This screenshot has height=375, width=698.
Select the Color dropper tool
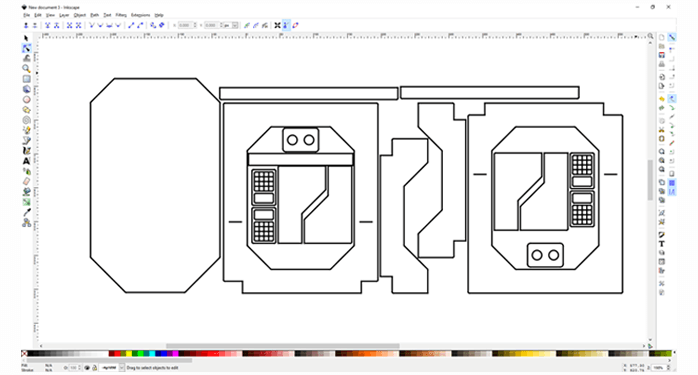pyautogui.click(x=26, y=212)
